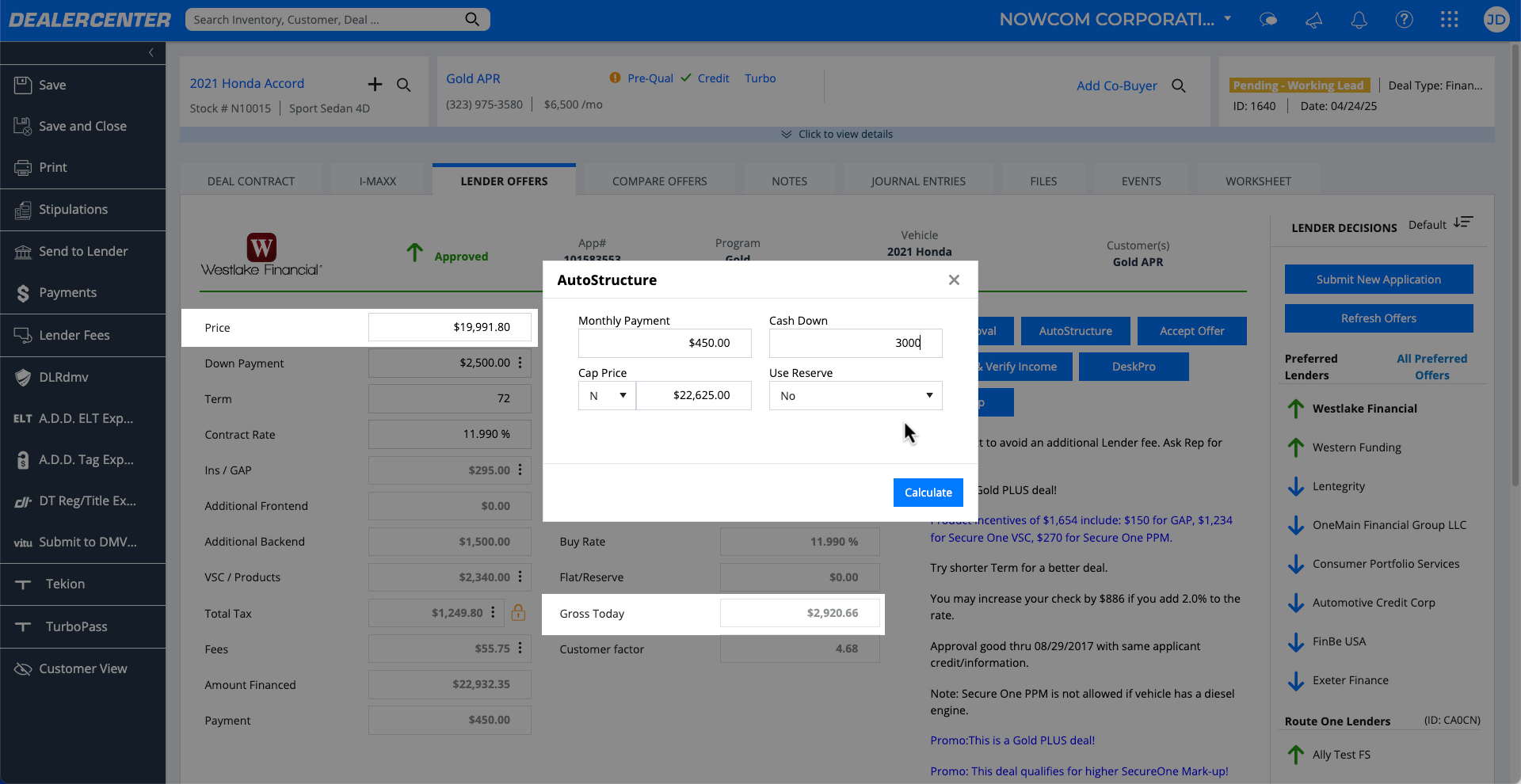Screen dimensions: 1521x784
Task: Open the 2021 Honda Accord link
Action: point(247,83)
